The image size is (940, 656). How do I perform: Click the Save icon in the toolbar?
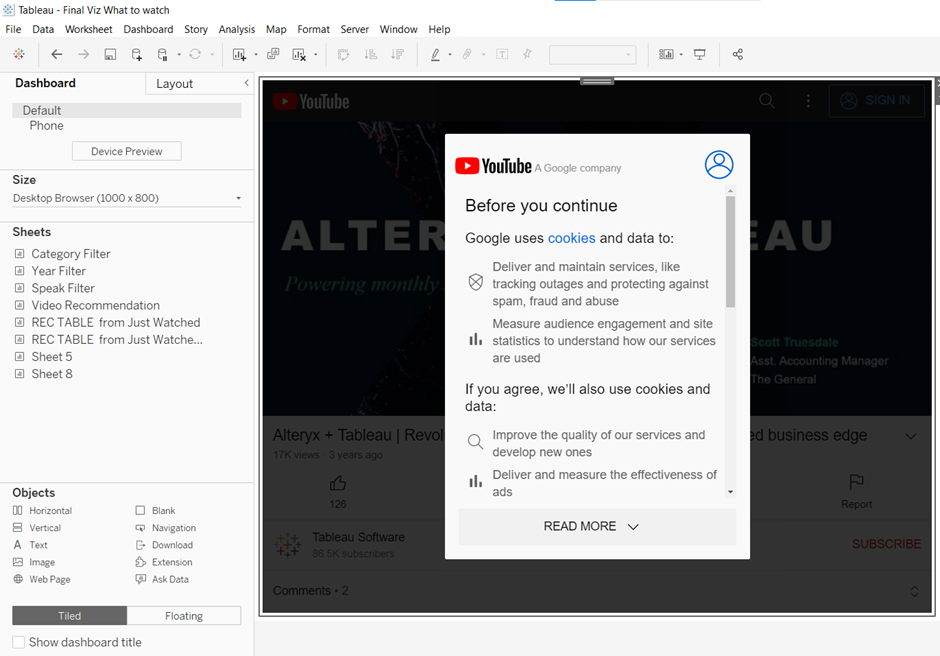point(110,55)
